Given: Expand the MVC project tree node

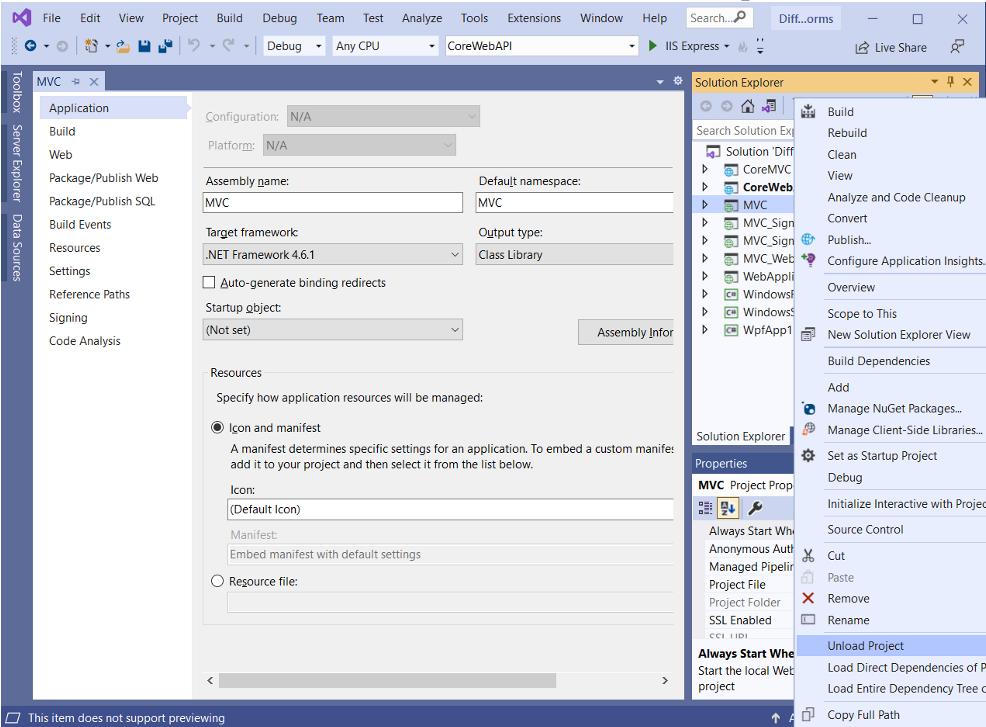Looking at the screenshot, I should 705,205.
